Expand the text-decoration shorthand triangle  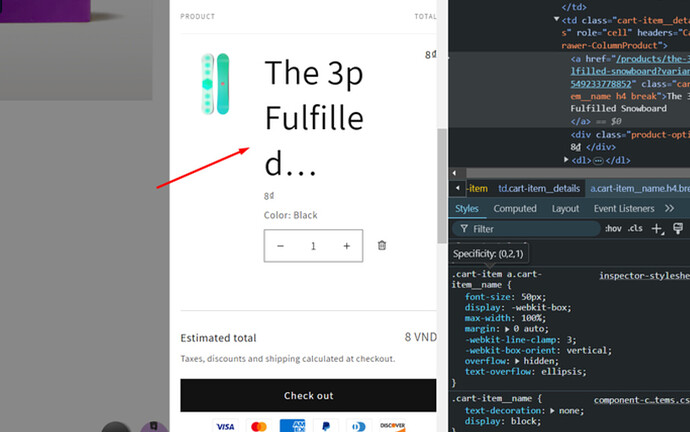[553, 410]
